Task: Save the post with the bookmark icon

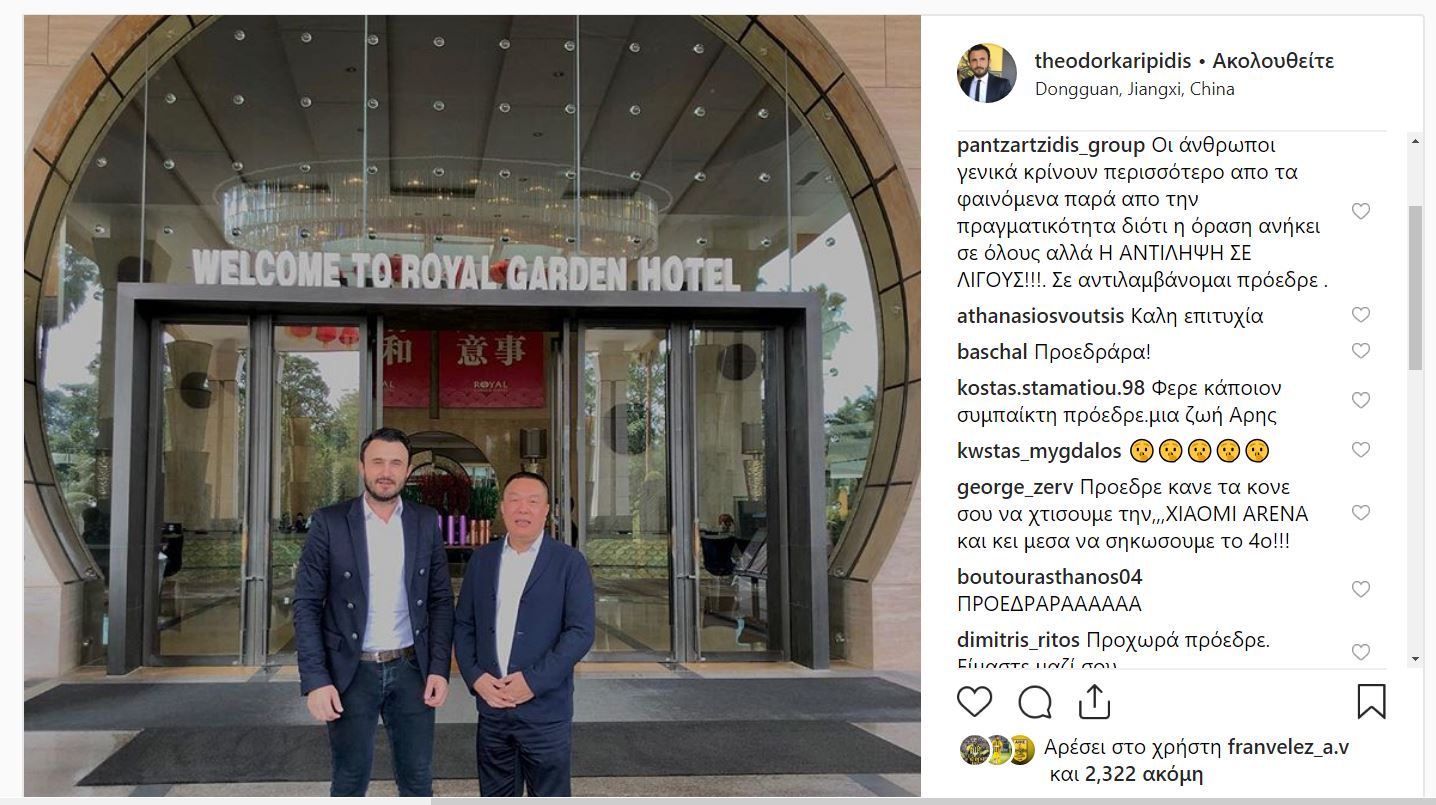Action: (x=1371, y=701)
